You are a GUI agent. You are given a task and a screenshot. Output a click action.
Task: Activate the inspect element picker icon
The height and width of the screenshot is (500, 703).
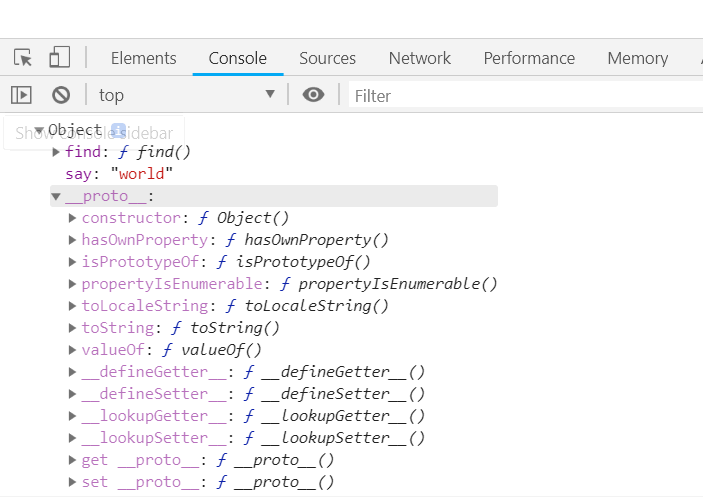pyautogui.click(x=23, y=58)
